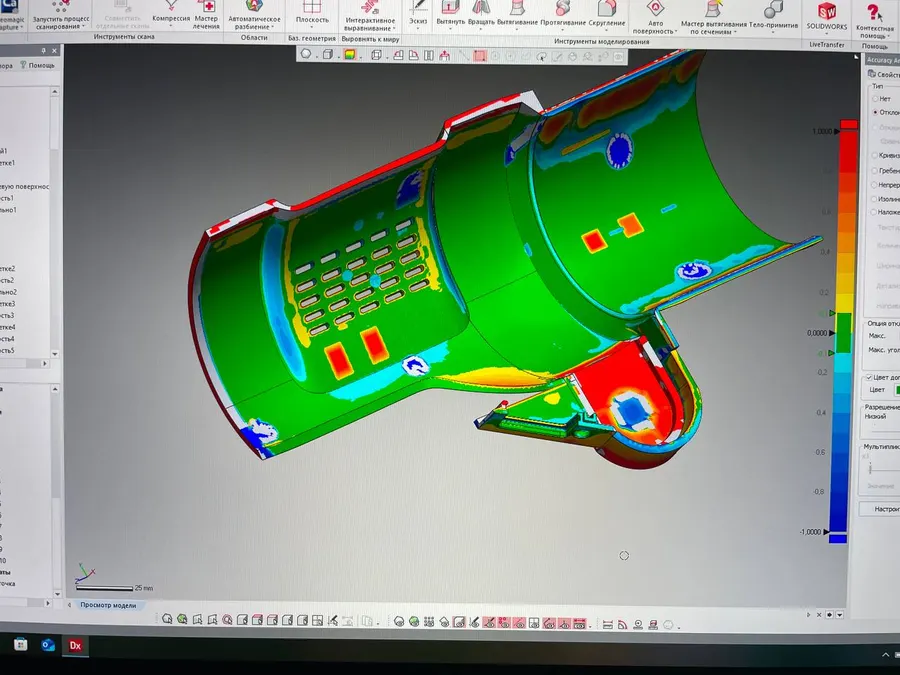Viewport: 900px width, 675px height.
Task: Open Контекстная помощь help
Action: [x=874, y=20]
